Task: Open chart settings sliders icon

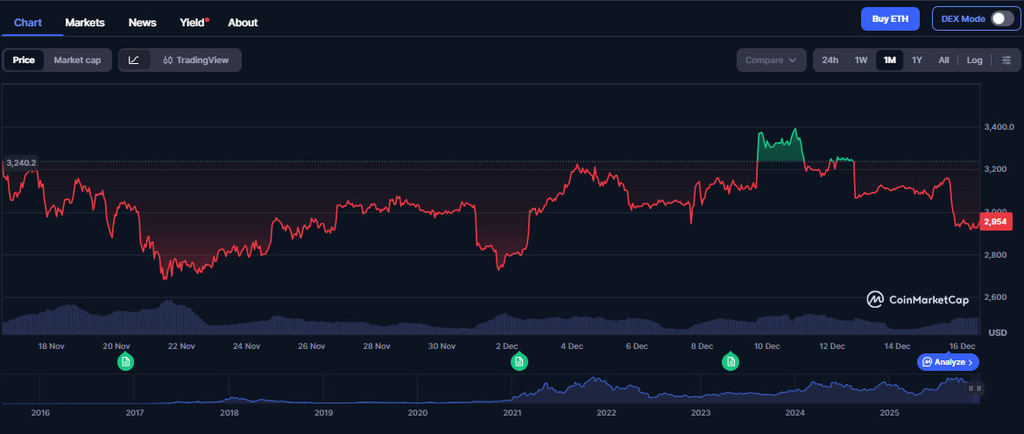Action: tap(1006, 60)
